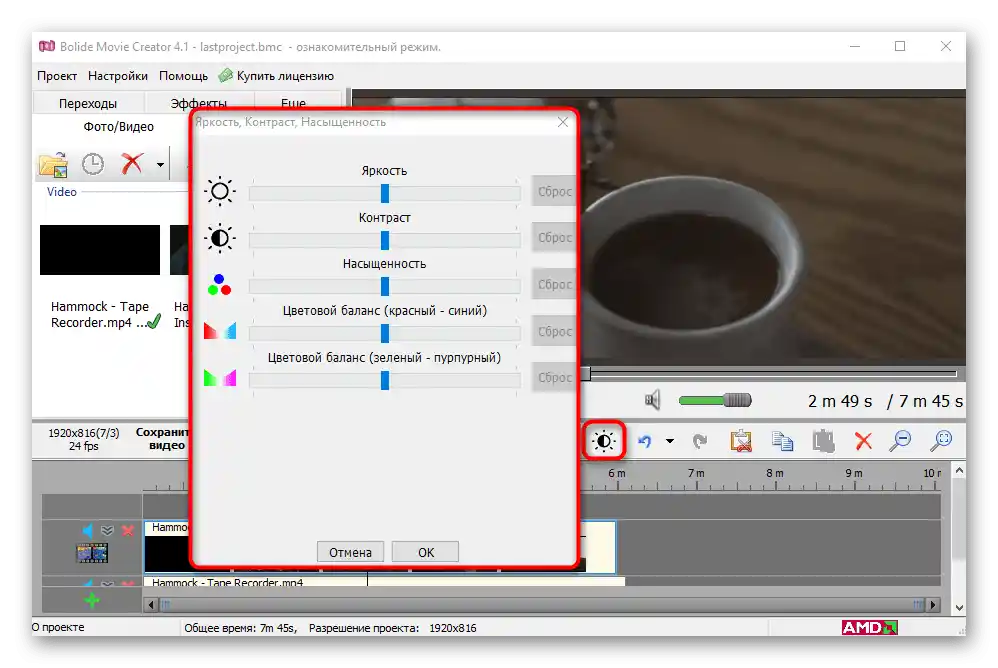Click the Яркость slider handle

point(384,193)
